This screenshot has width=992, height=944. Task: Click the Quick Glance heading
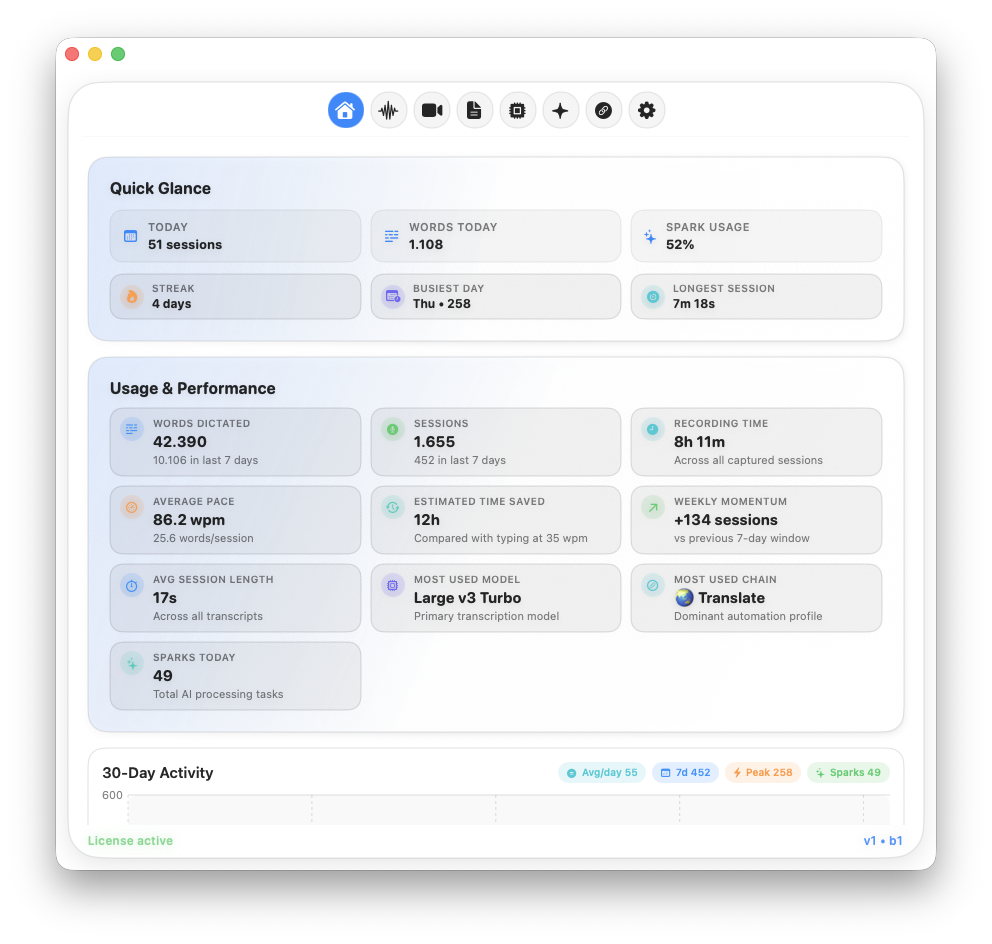[160, 189]
